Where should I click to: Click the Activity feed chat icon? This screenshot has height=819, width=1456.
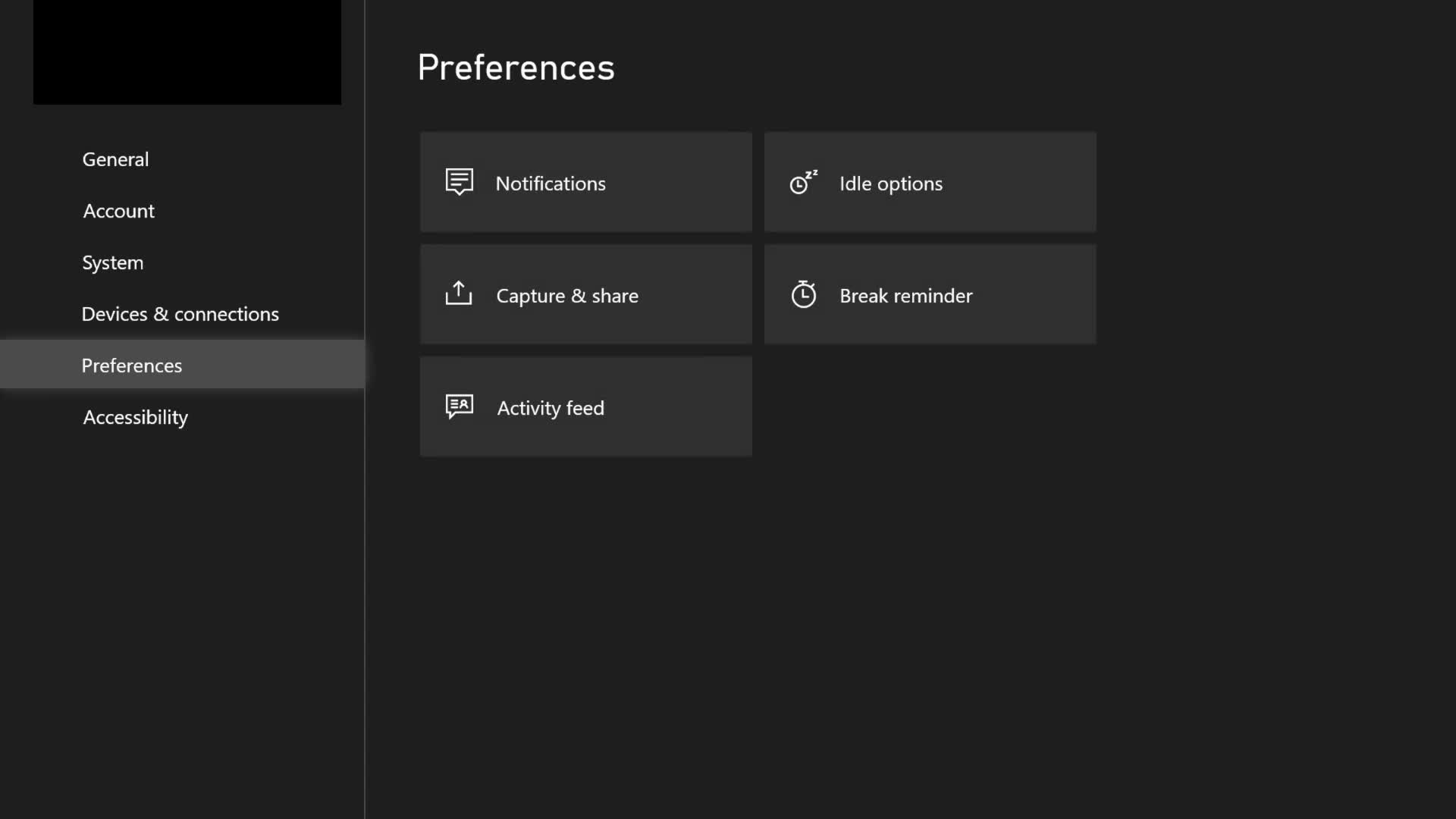[x=459, y=406]
